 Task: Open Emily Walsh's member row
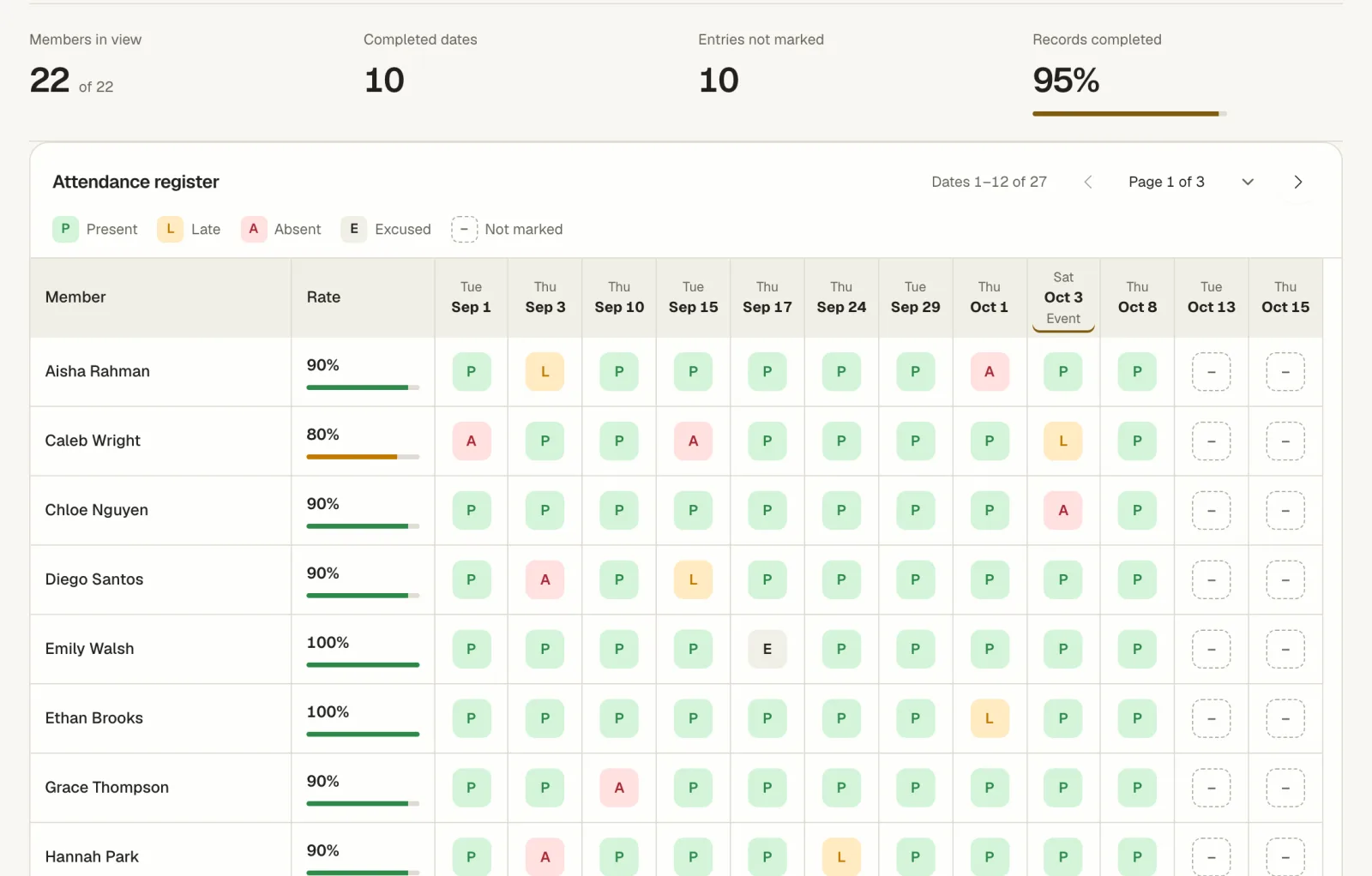(676, 650)
